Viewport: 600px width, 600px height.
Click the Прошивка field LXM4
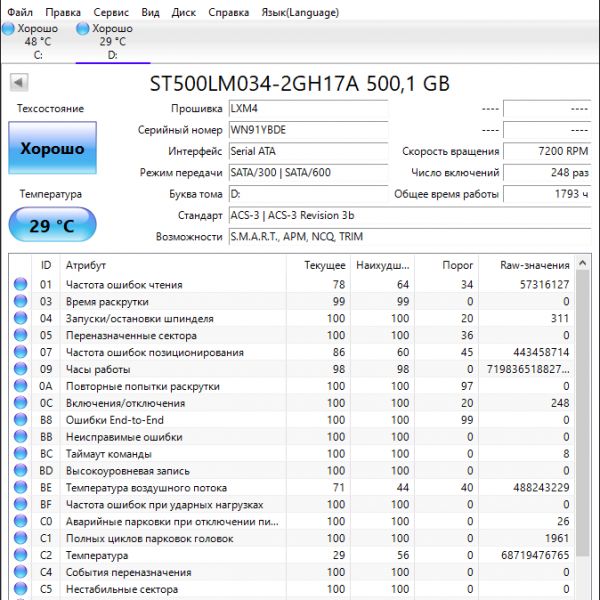(308, 109)
